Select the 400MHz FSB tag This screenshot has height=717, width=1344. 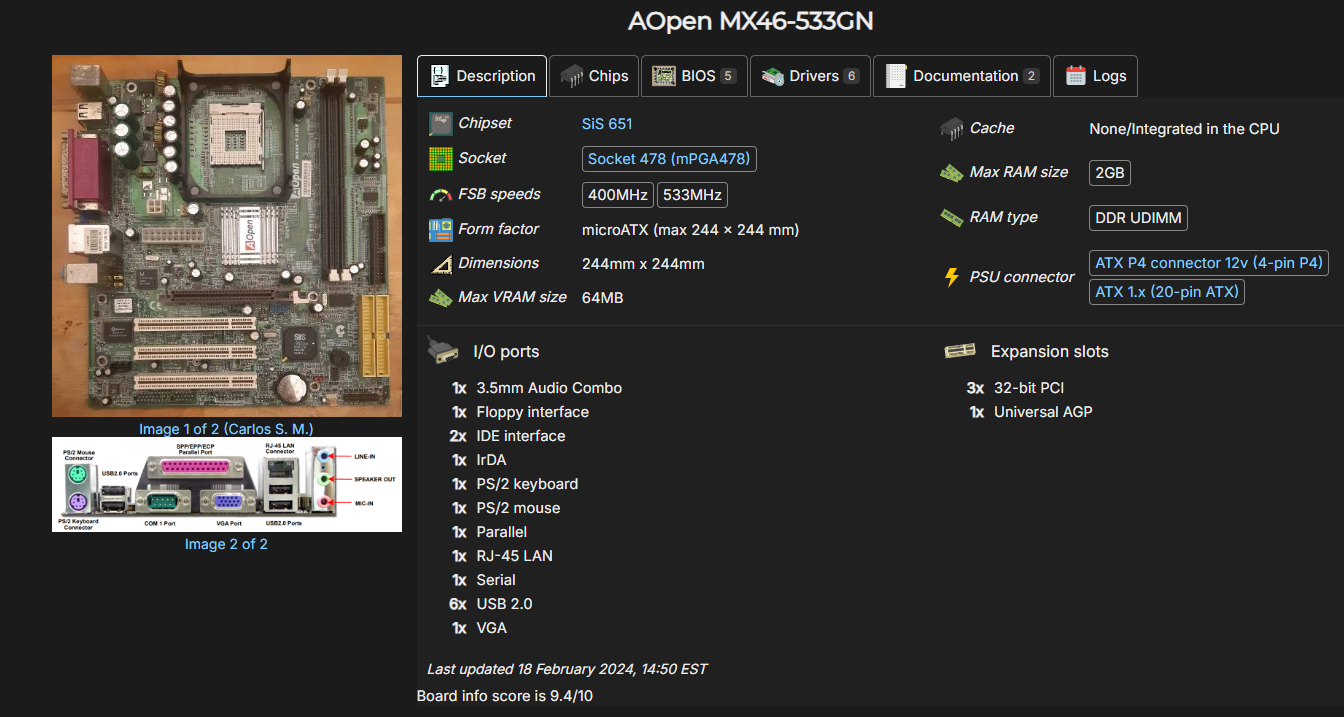pos(618,194)
